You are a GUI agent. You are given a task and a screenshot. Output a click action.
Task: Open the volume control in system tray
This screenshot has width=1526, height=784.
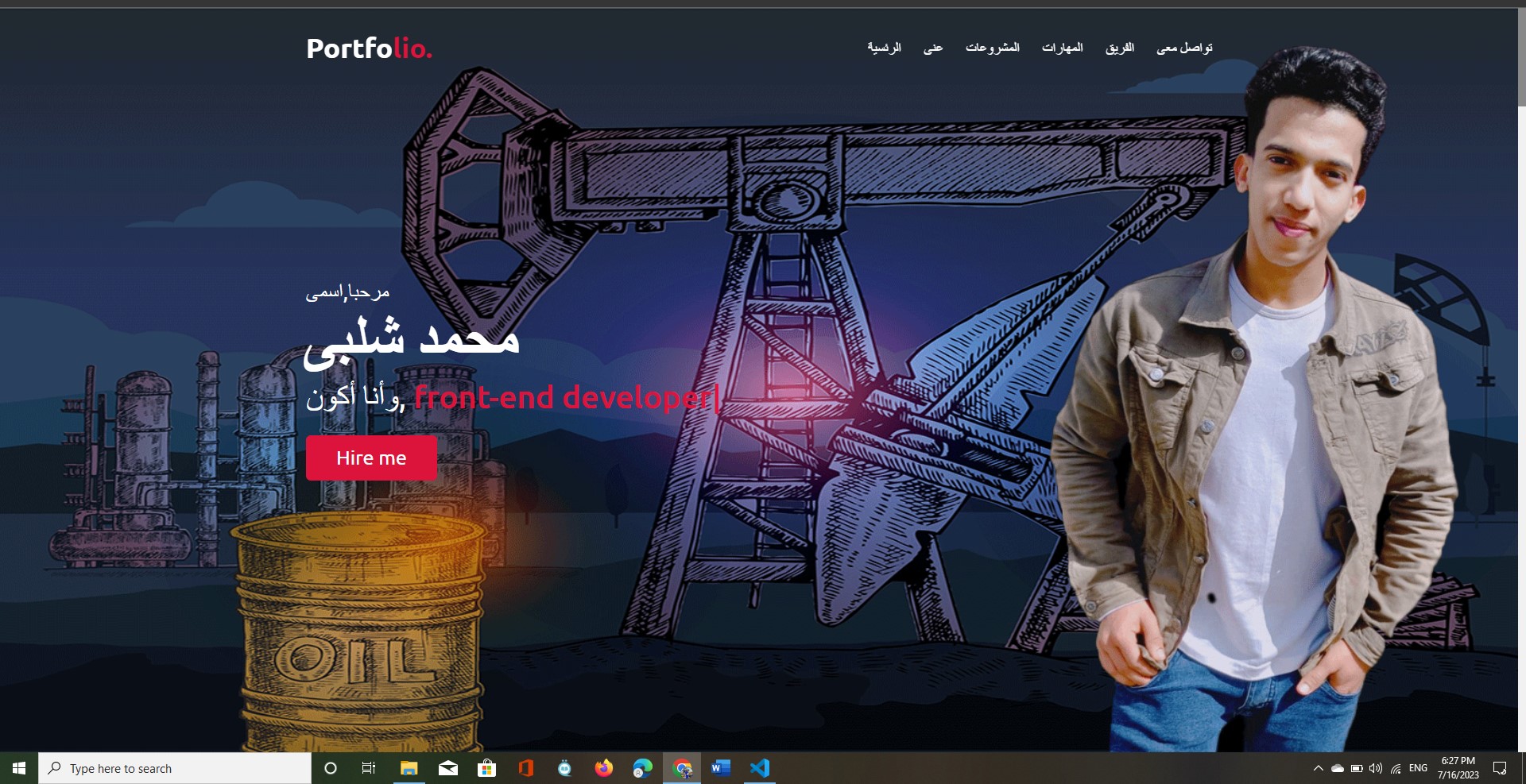(x=1376, y=768)
